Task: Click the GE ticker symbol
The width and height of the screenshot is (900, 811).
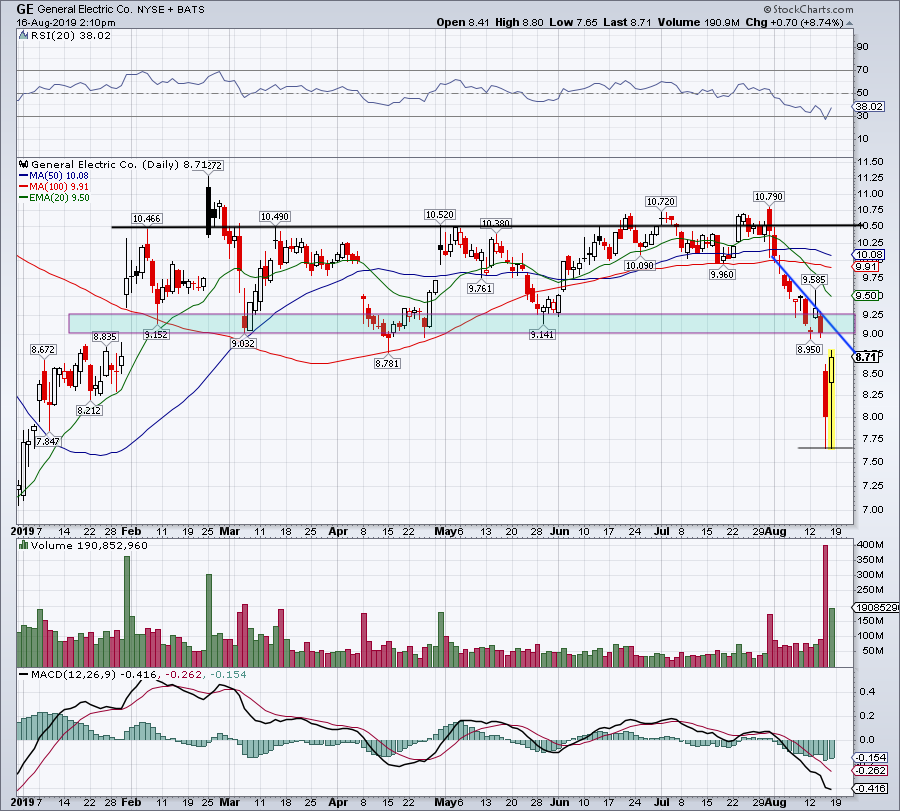Action: [25, 9]
